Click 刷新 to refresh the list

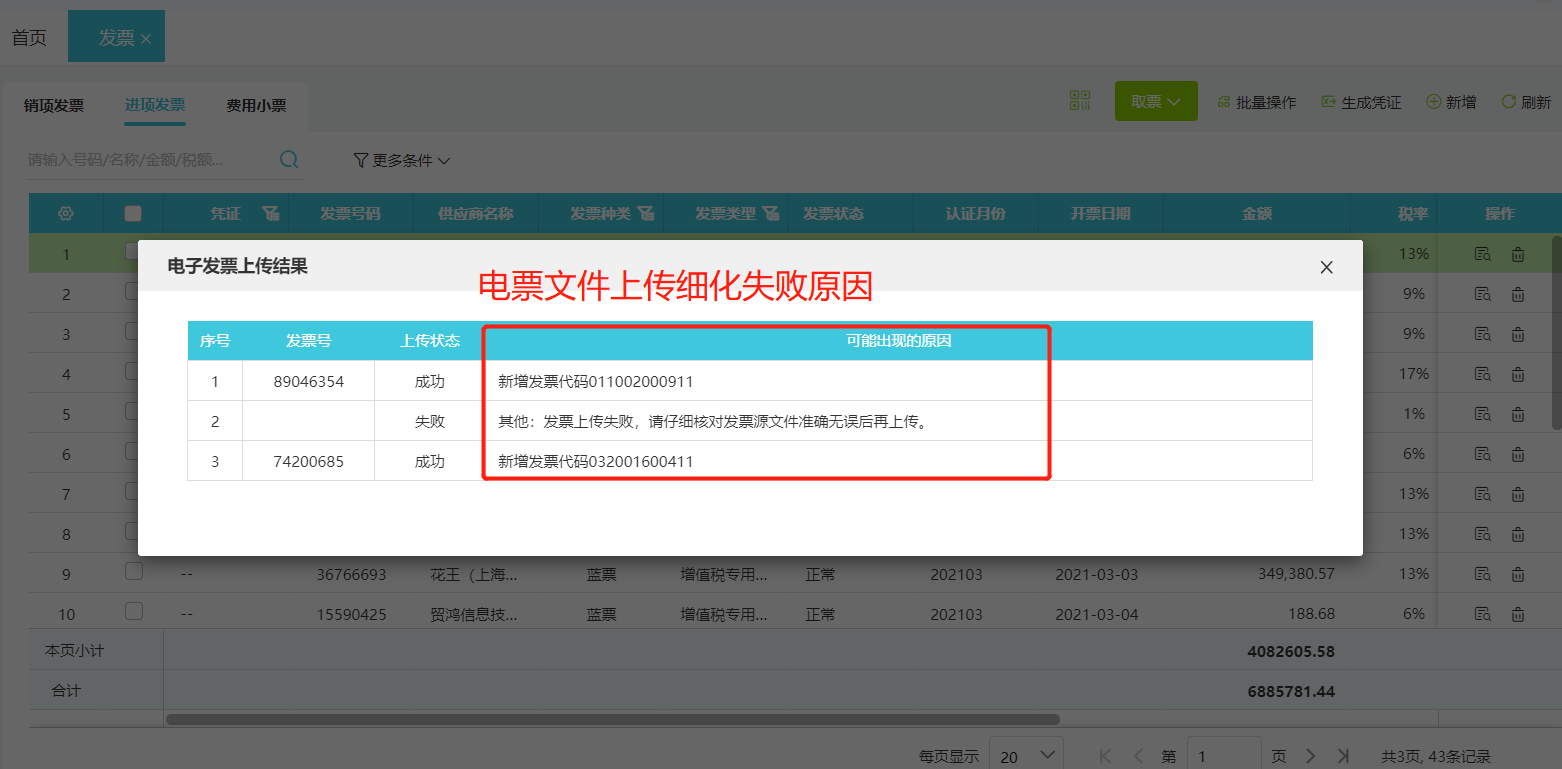[x=1526, y=102]
